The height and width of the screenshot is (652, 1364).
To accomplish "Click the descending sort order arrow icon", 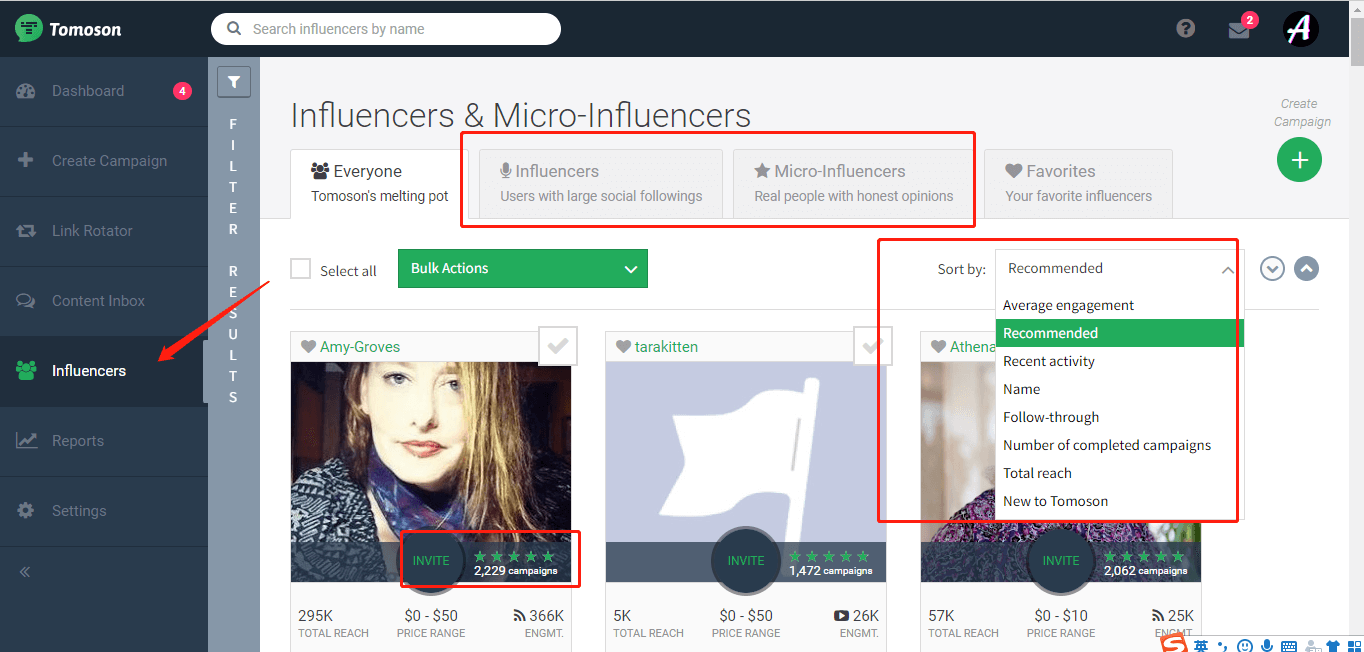I will click(x=1272, y=269).
